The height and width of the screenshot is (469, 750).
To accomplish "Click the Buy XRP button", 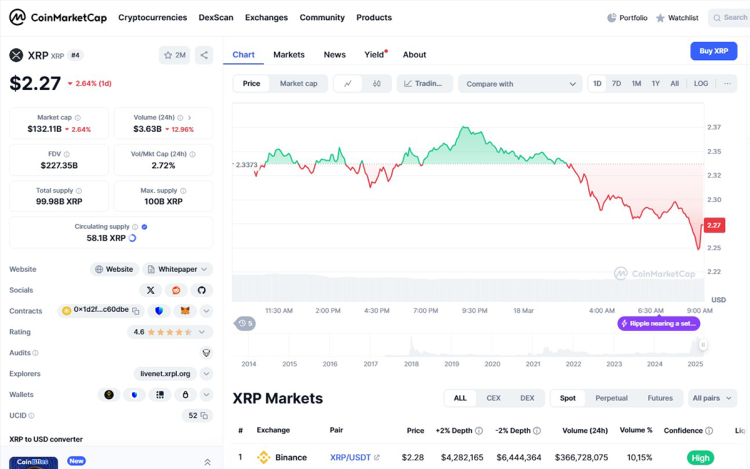I will tap(713, 51).
